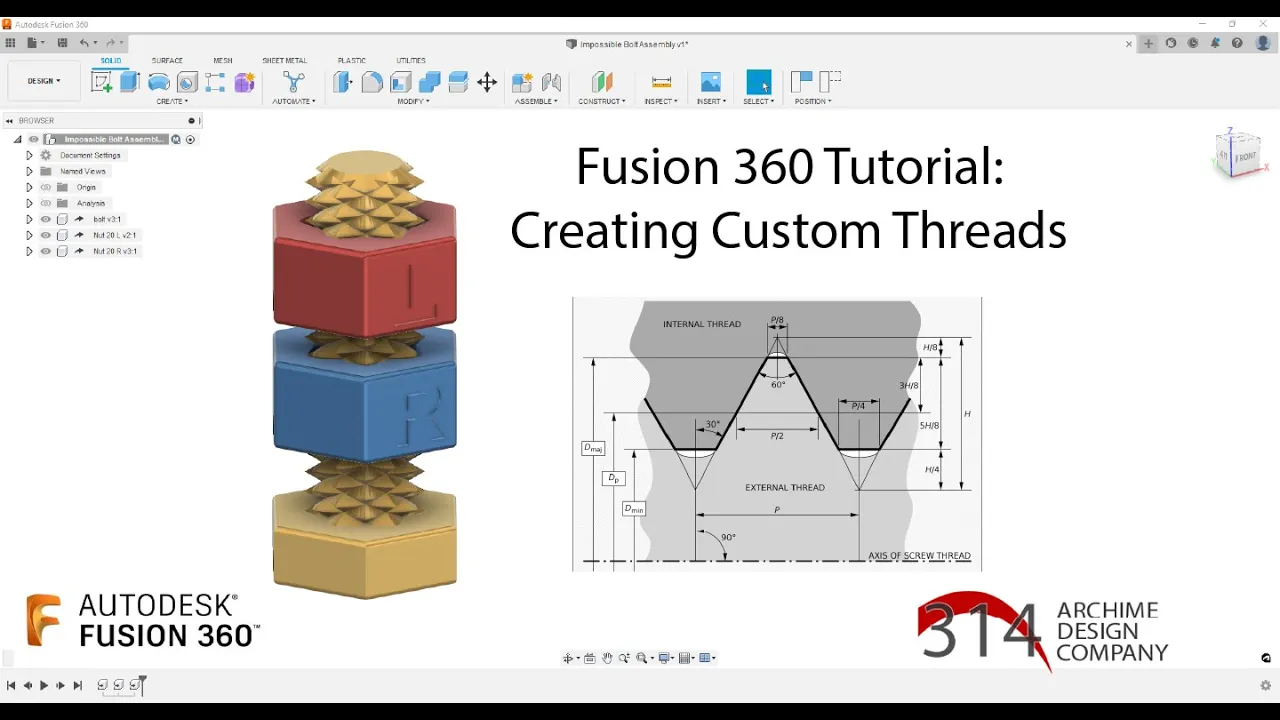Screen dimensions: 1280x720
Task: Show the Analysis folder
Action: pyautogui.click(x=45, y=203)
